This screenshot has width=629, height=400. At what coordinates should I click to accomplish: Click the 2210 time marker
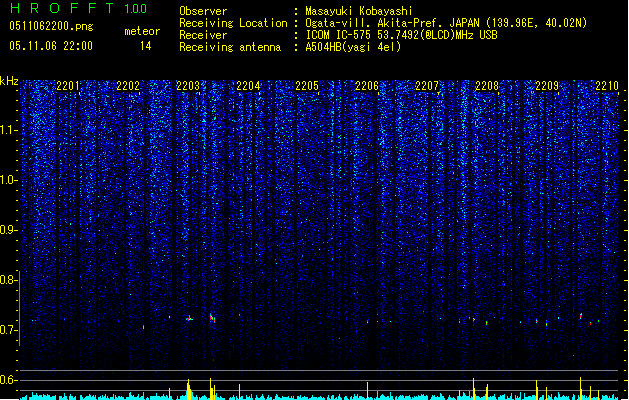pos(607,86)
